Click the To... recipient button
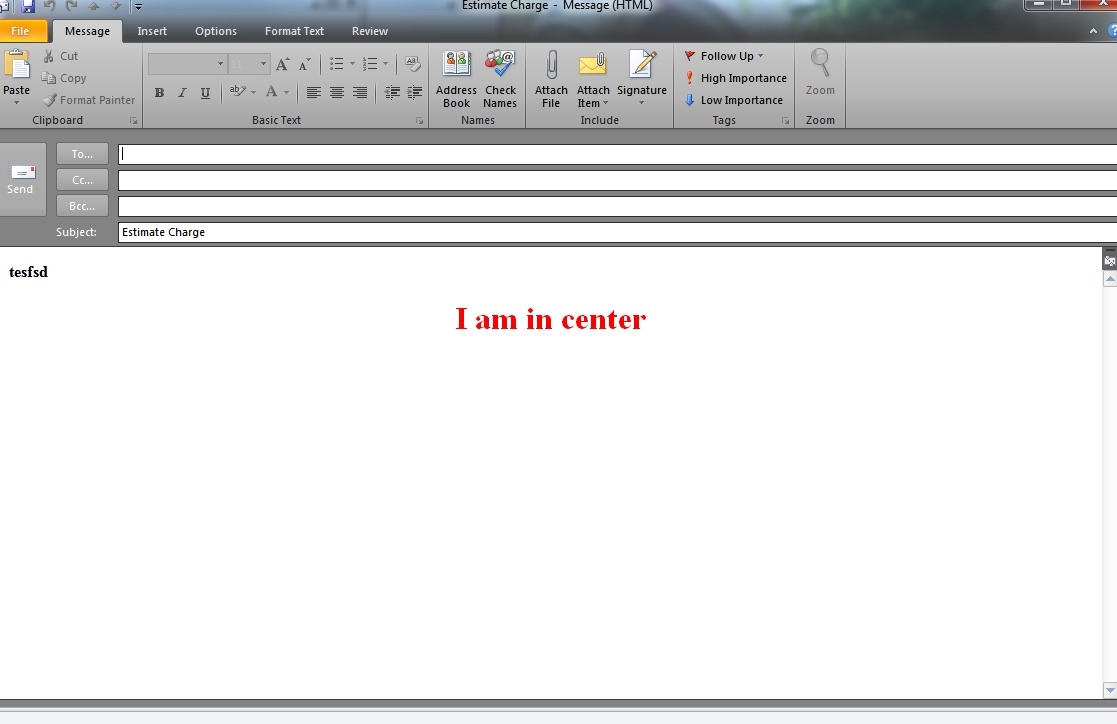The width and height of the screenshot is (1117, 724). 82,154
